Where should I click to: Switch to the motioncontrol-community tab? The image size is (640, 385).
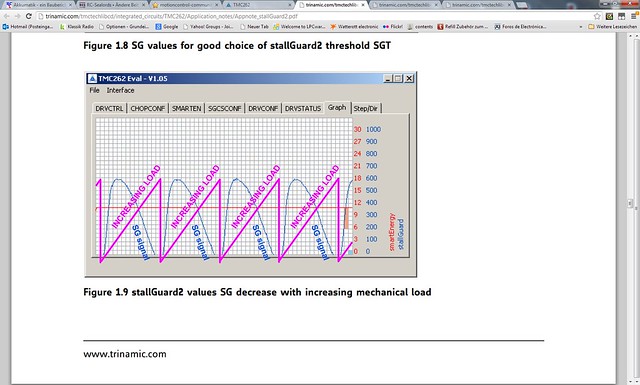(x=184, y=5)
